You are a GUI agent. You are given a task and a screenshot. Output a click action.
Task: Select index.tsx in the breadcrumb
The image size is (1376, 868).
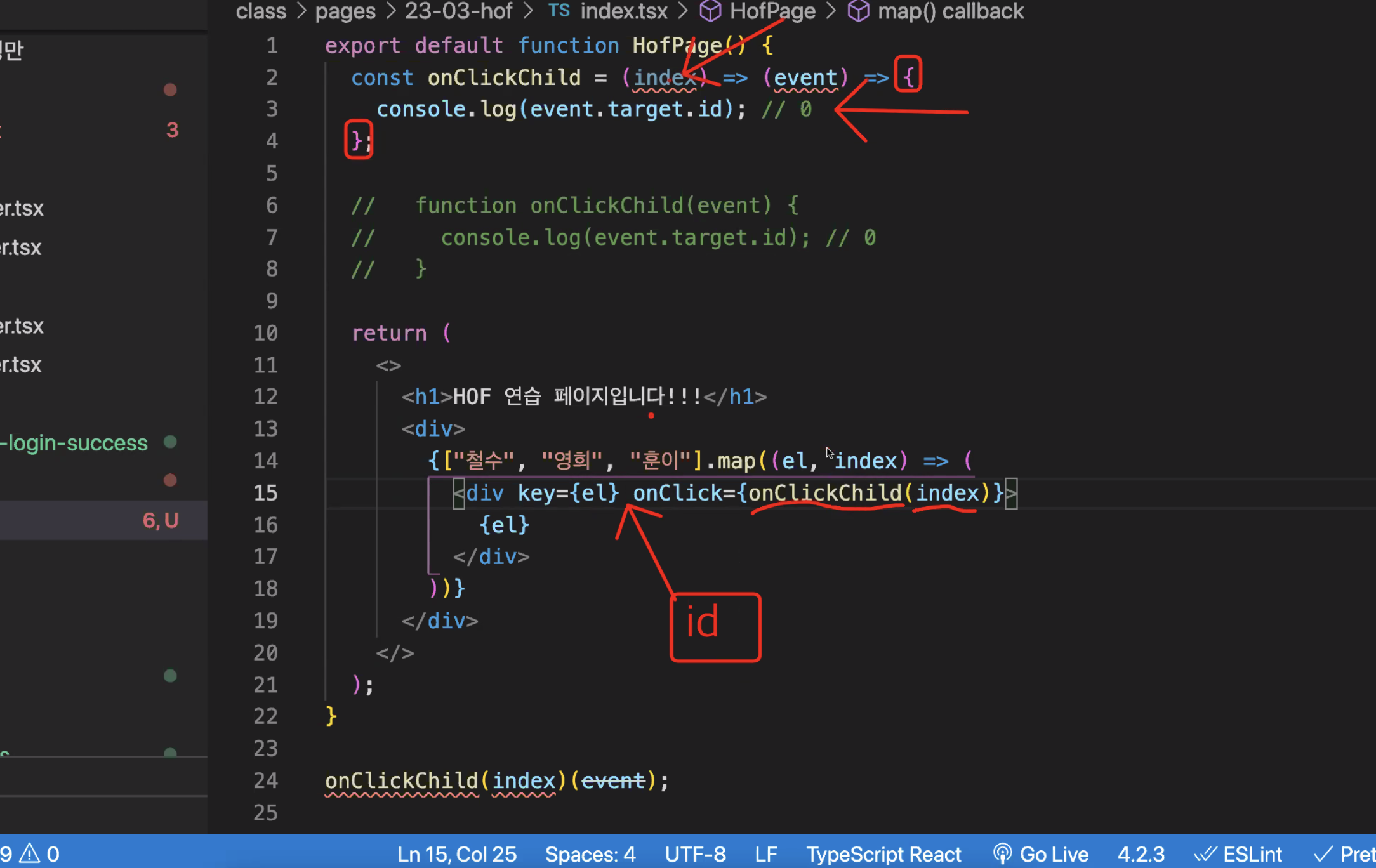click(624, 11)
